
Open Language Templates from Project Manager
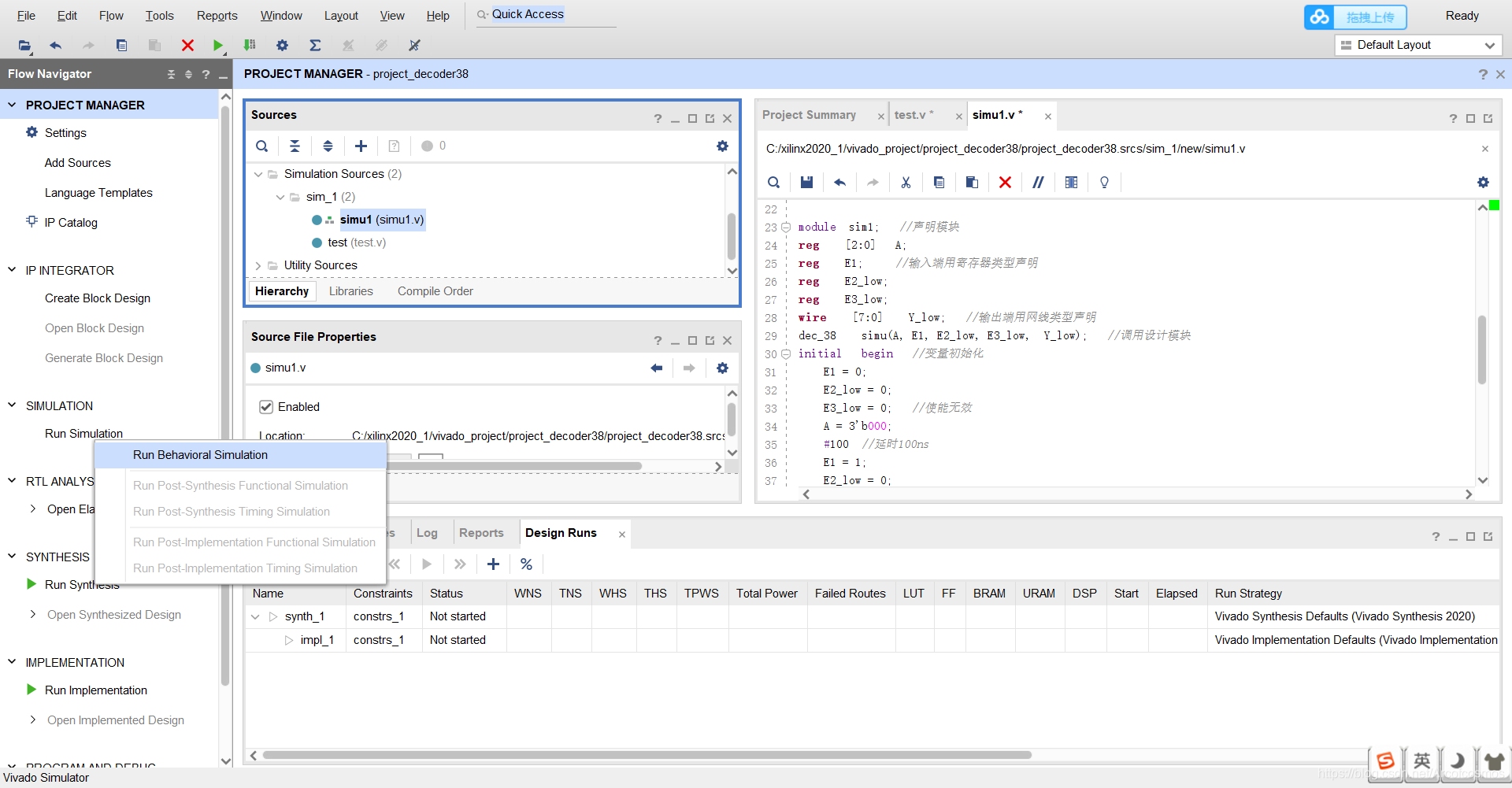[98, 192]
